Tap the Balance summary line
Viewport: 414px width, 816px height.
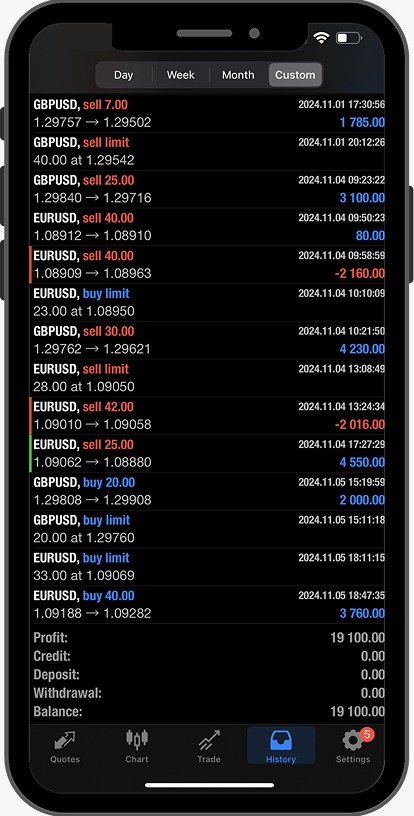[x=208, y=711]
